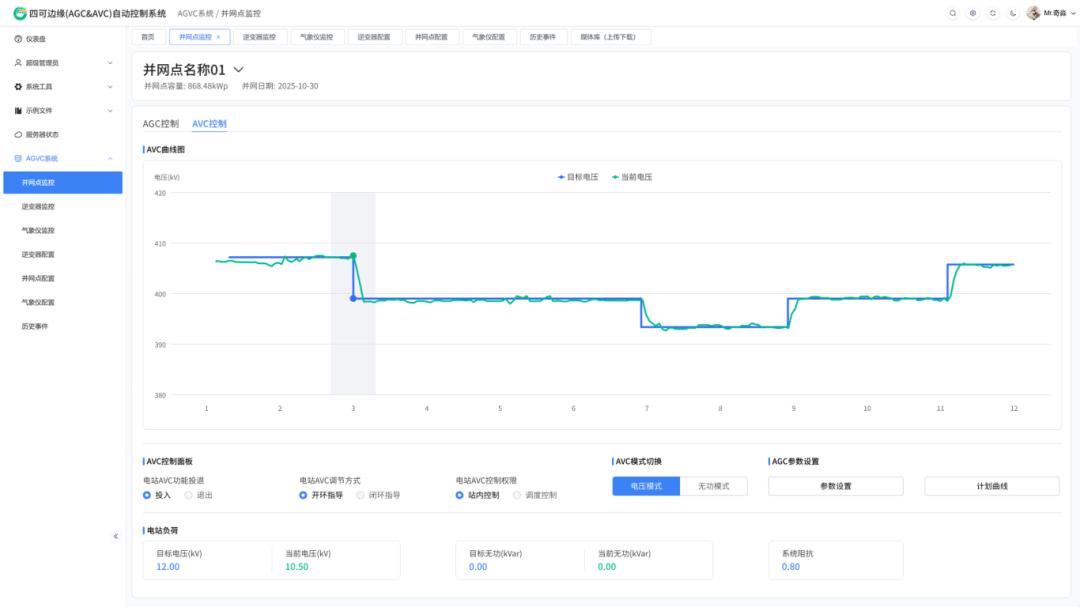Select 调度控制 control authority
This screenshot has height=607, width=1080.
click(517, 495)
